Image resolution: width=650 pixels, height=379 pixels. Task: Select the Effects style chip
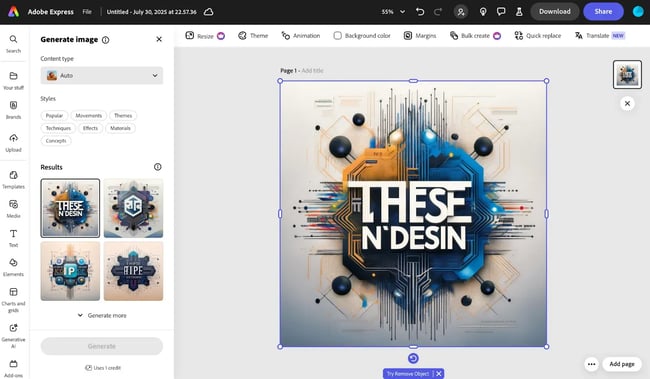[90, 128]
